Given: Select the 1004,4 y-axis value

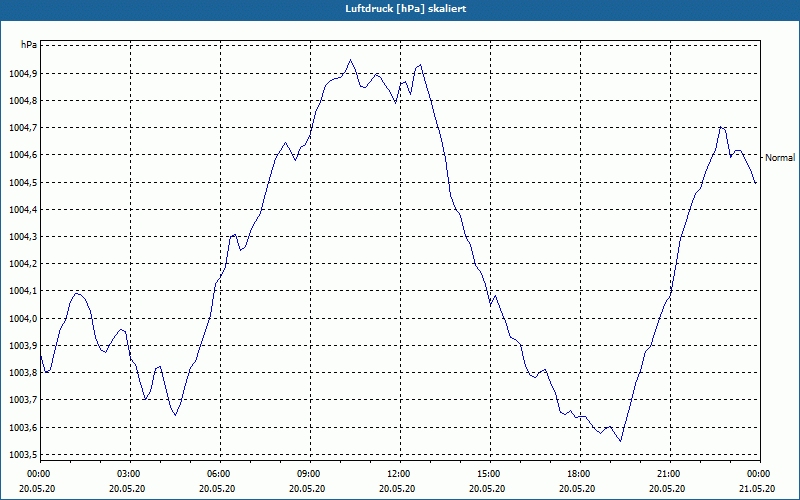Looking at the screenshot, I should coord(23,209).
